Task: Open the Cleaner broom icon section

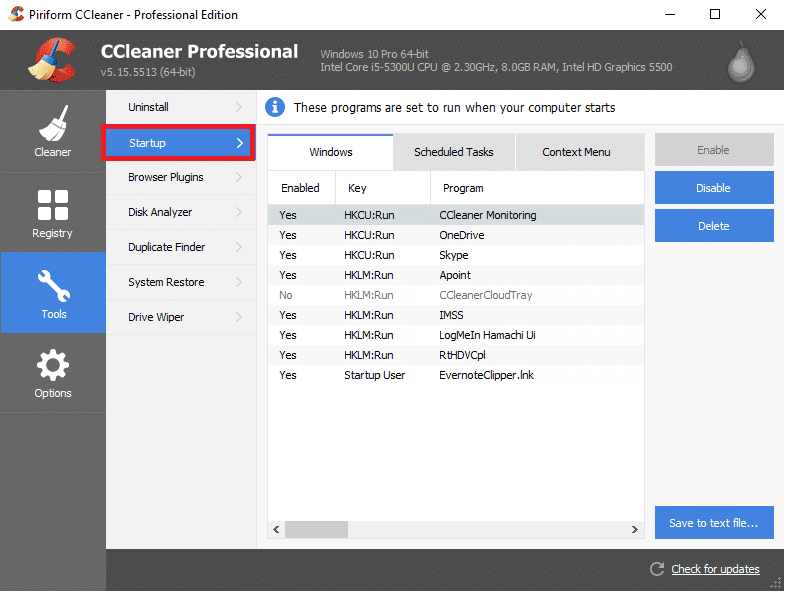Action: pyautogui.click(x=52, y=131)
